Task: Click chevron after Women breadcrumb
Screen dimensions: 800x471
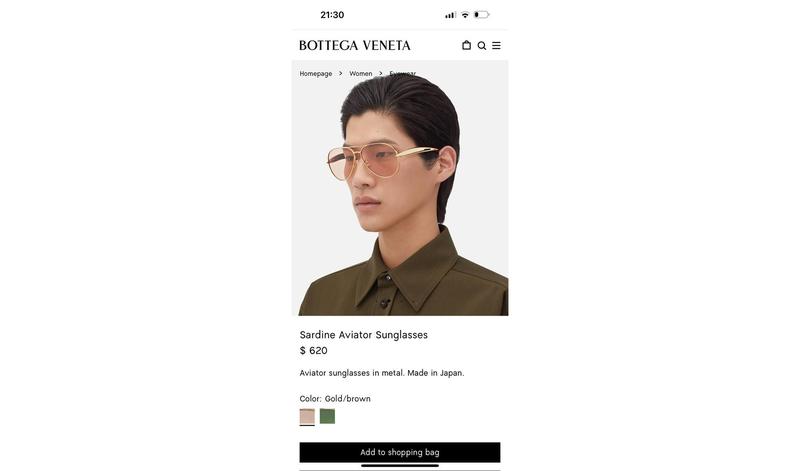Action: (381, 73)
